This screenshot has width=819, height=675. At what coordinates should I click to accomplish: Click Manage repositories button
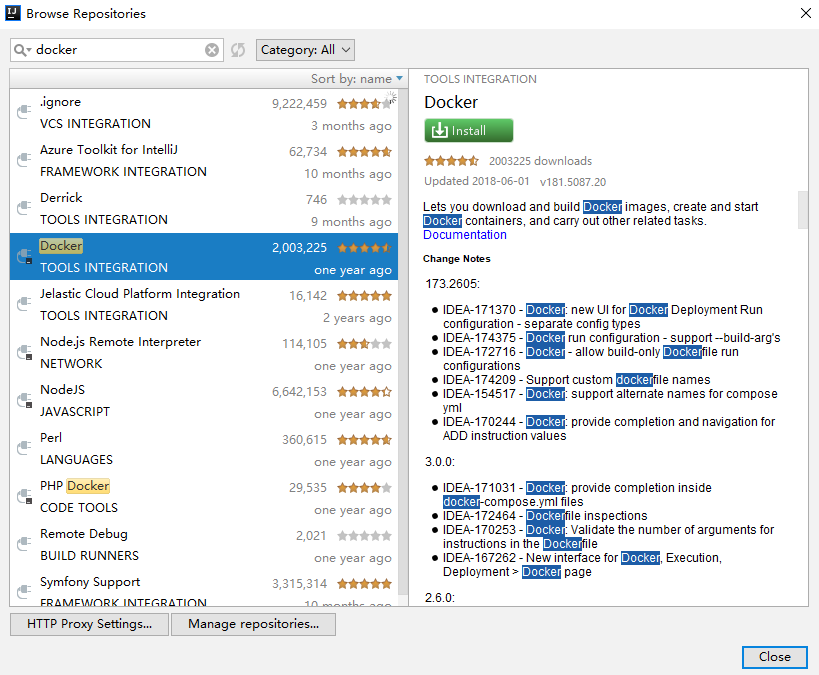[x=253, y=624]
